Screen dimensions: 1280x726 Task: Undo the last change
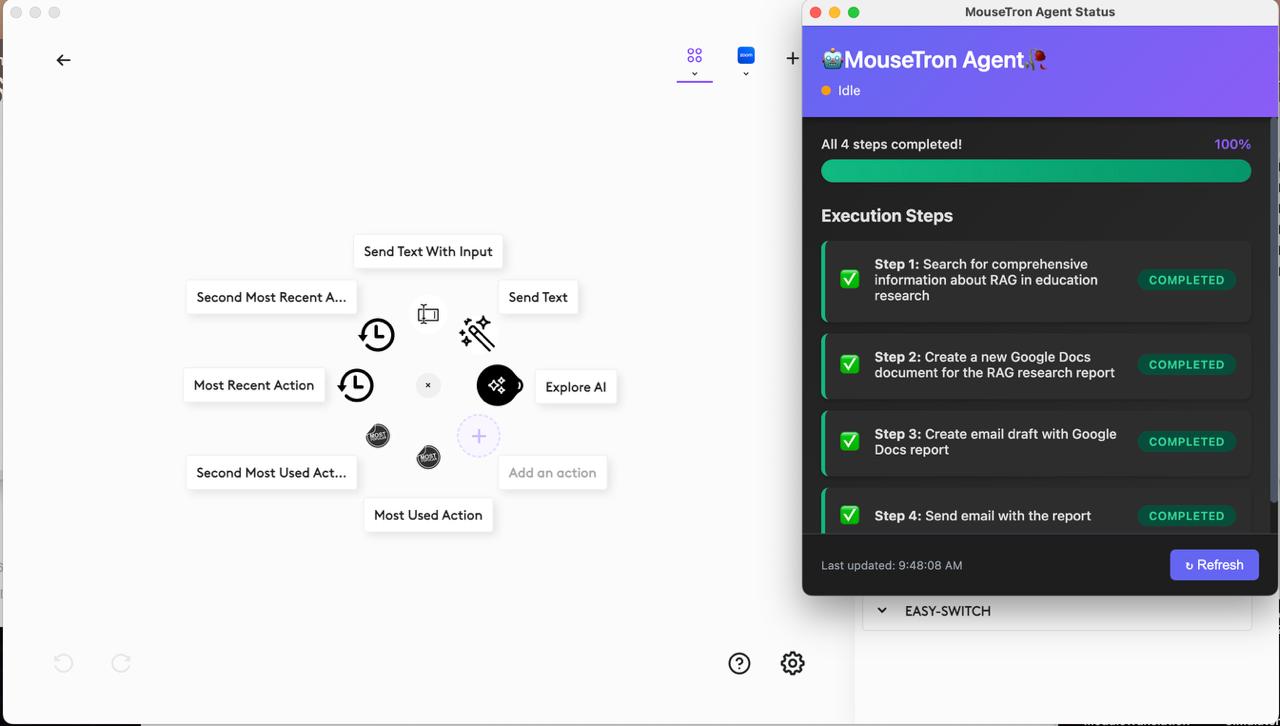(63, 663)
